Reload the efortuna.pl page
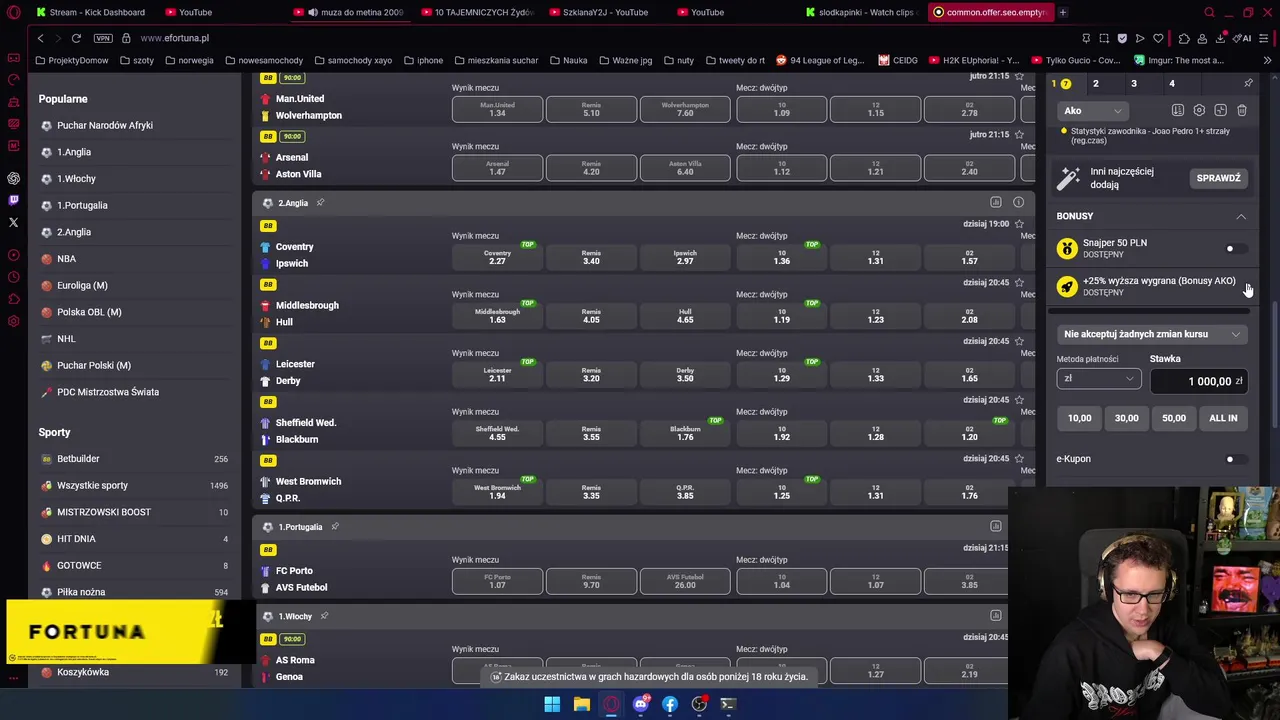 point(76,38)
